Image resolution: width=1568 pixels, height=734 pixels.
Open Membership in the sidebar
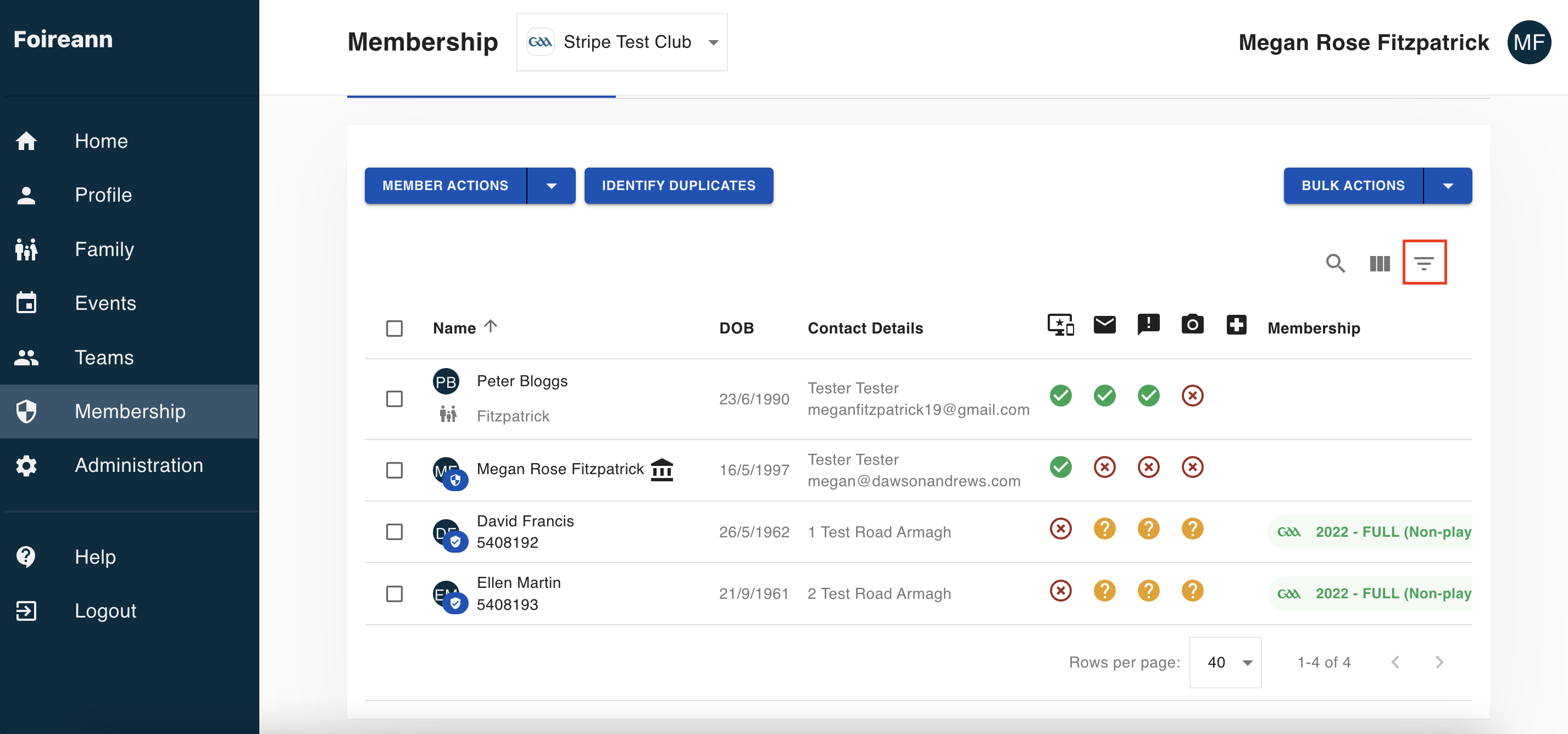coord(129,412)
